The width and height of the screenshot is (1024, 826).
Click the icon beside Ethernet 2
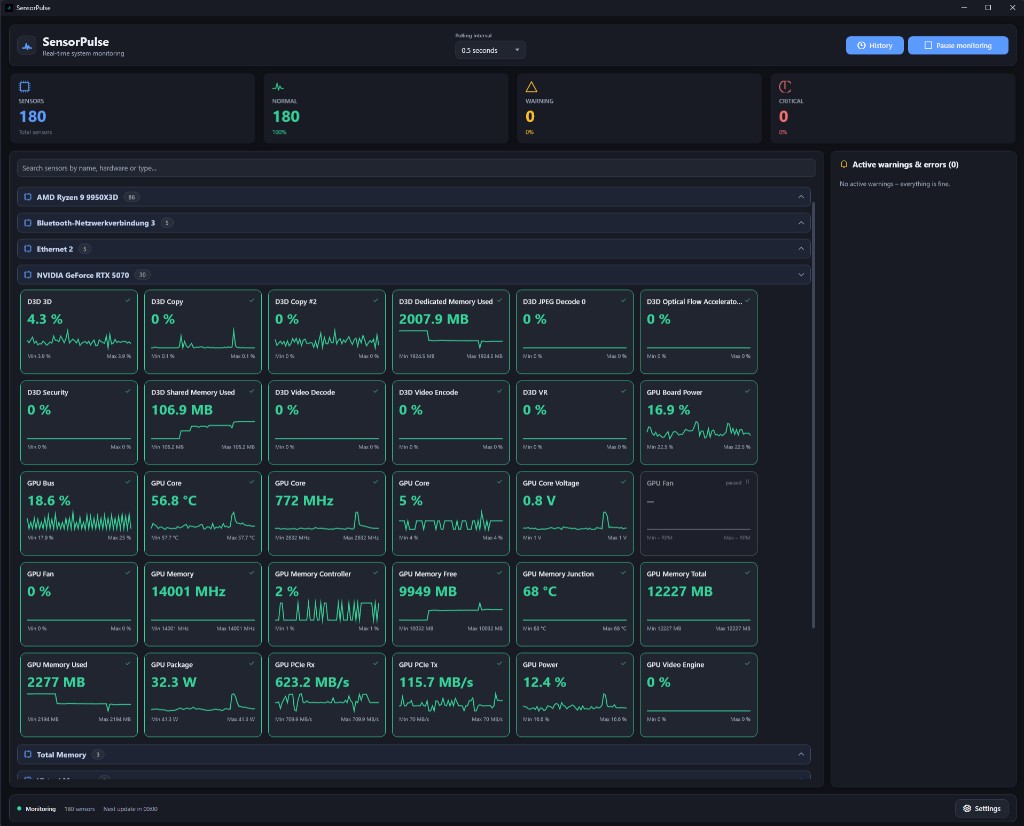tap(27, 249)
